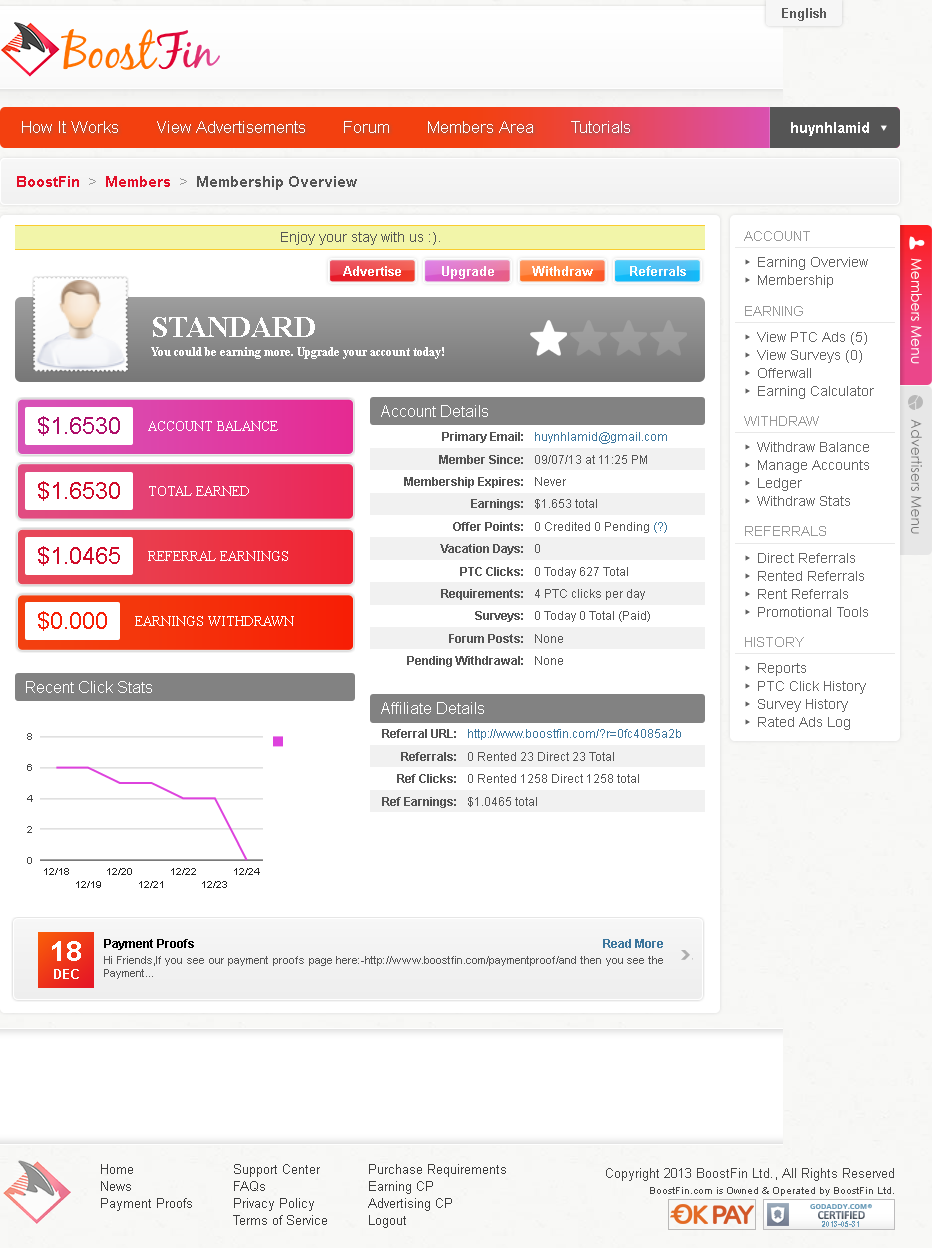The width and height of the screenshot is (932, 1248).
Task: Open Rented Referrals
Action: (810, 576)
